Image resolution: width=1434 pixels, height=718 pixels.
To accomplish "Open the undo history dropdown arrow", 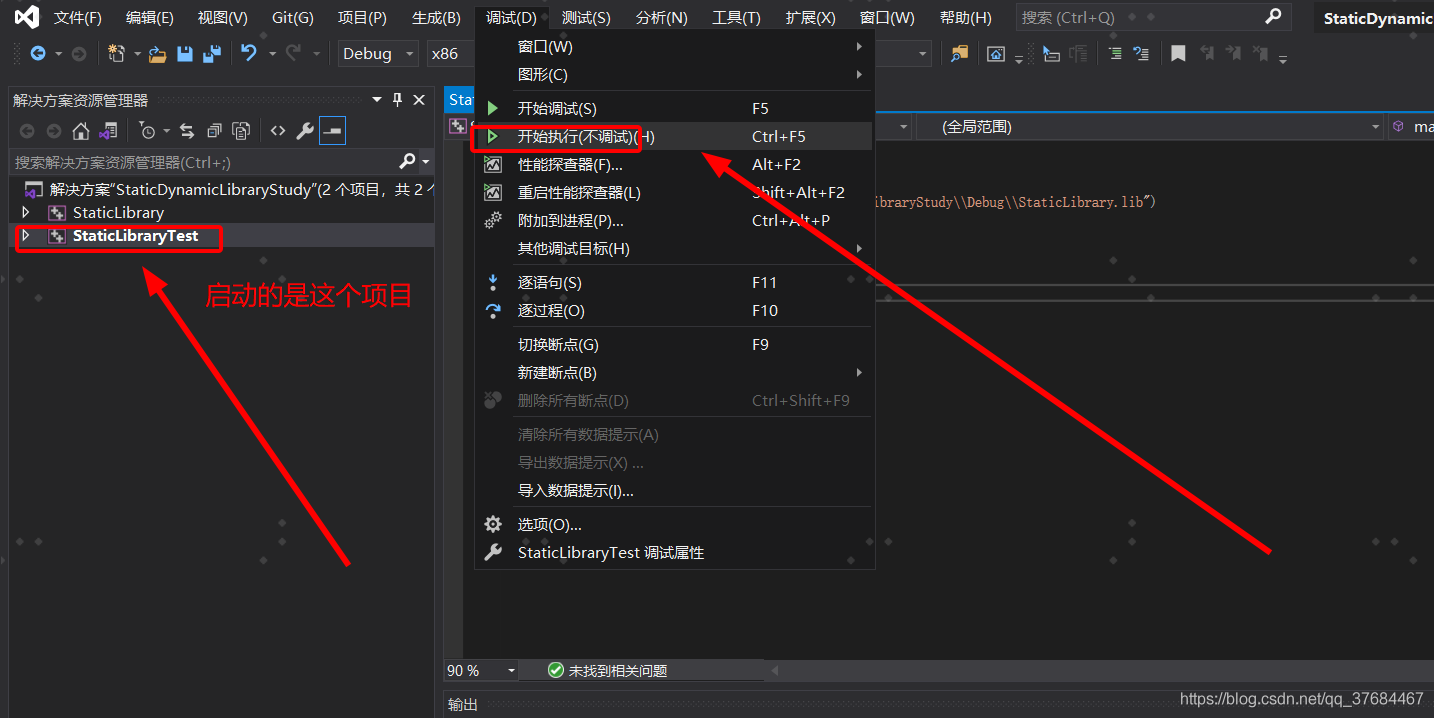I will coord(271,54).
